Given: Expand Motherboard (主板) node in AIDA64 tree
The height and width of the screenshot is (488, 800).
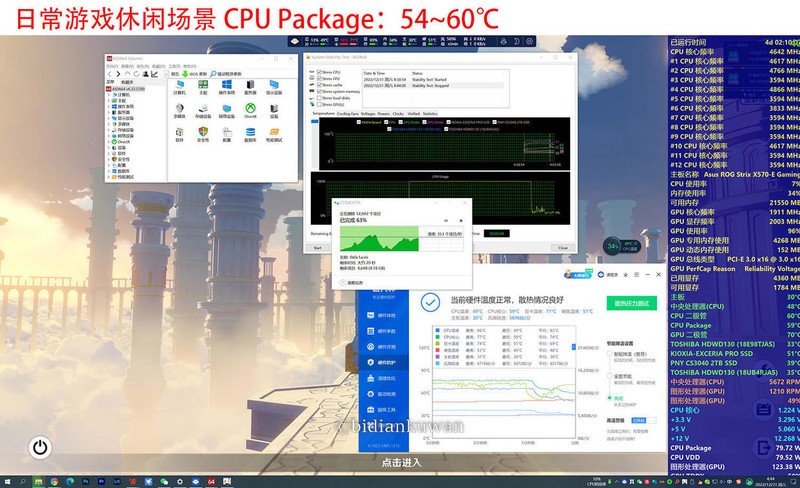Looking at the screenshot, I should click(x=108, y=101).
